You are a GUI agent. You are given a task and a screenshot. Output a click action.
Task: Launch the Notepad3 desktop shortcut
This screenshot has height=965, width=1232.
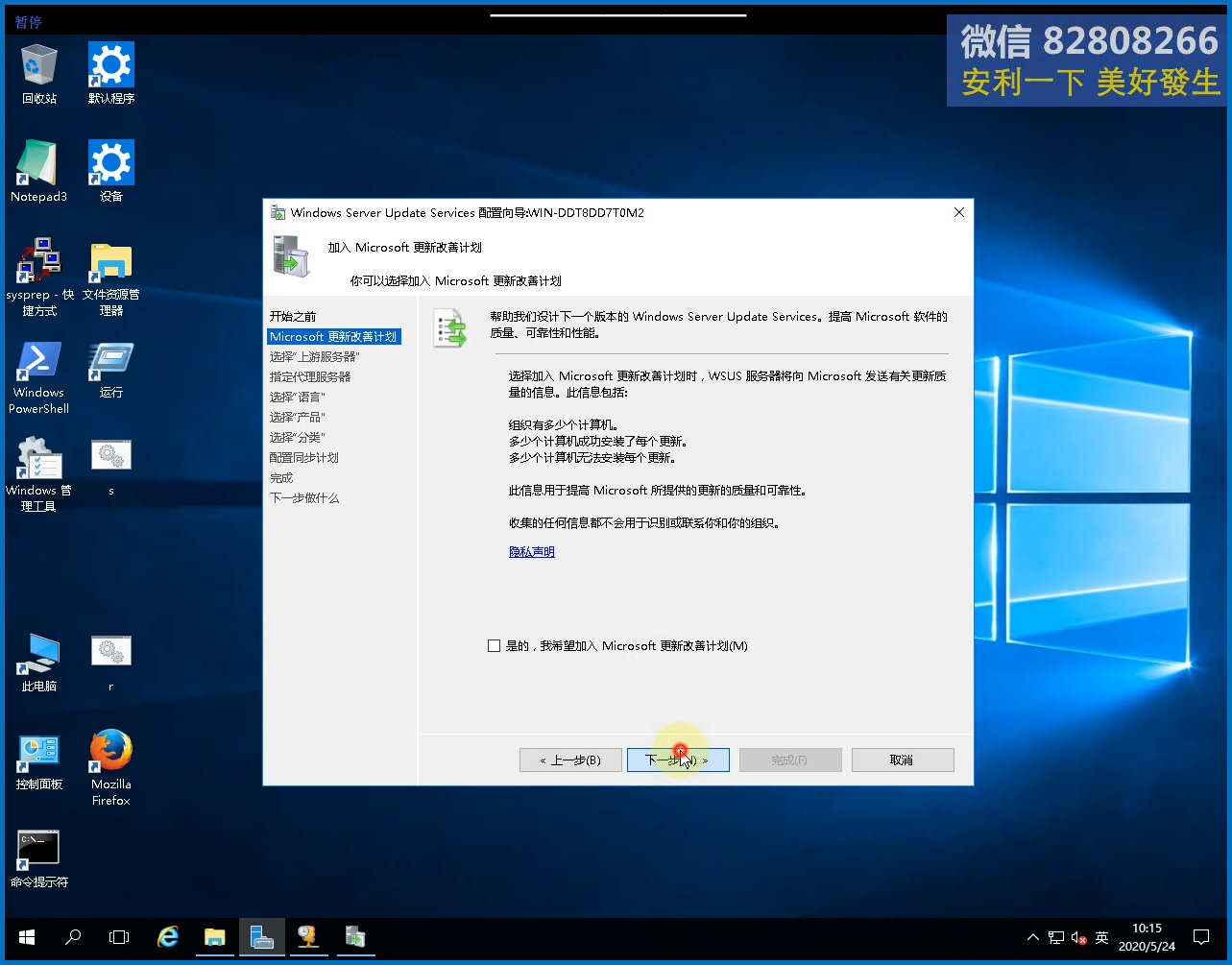[x=38, y=171]
